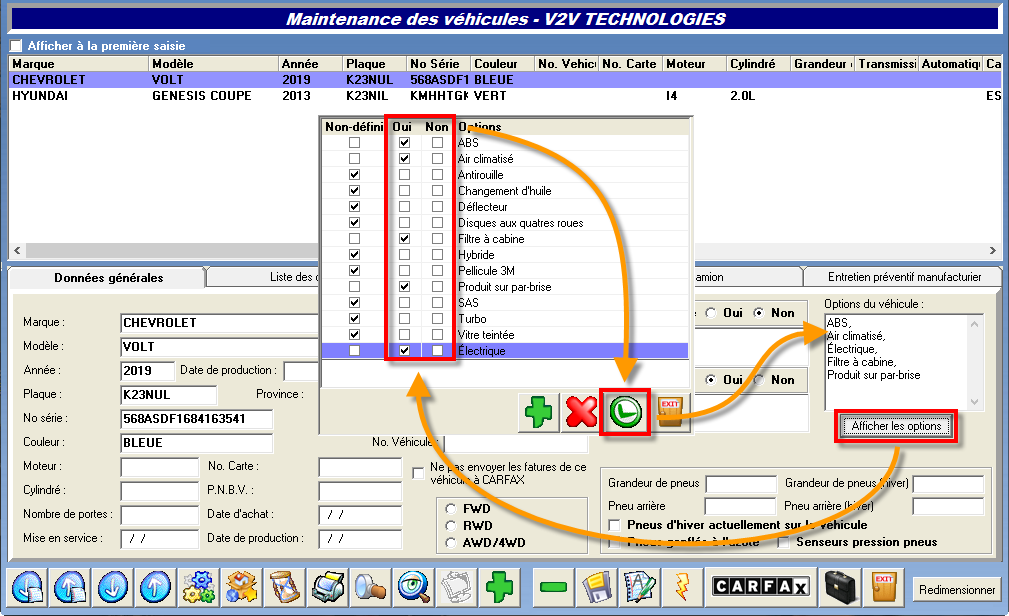Click the Nombre de portes field
1009x616 pixels.
[160, 515]
